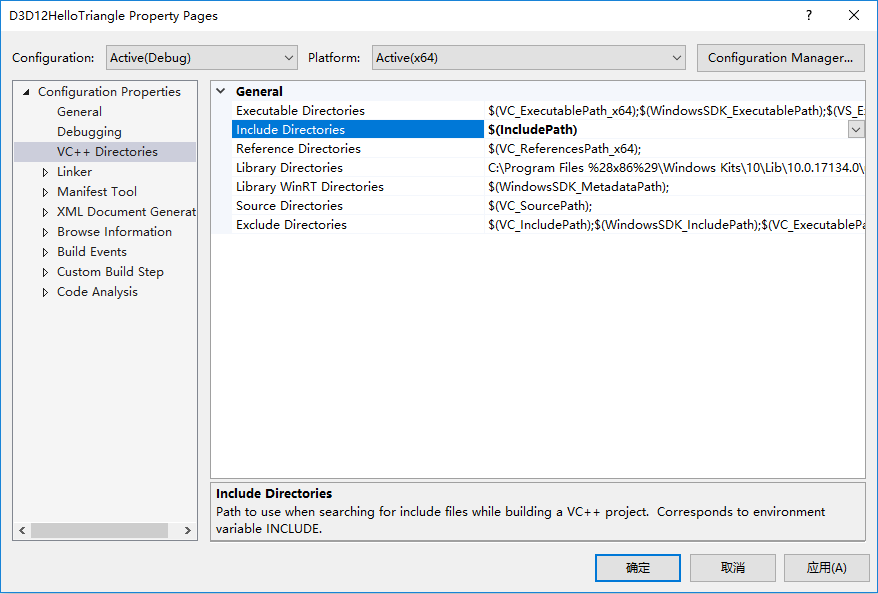This screenshot has height=594, width=878.
Task: Expand the Build Events node
Action: (45, 252)
